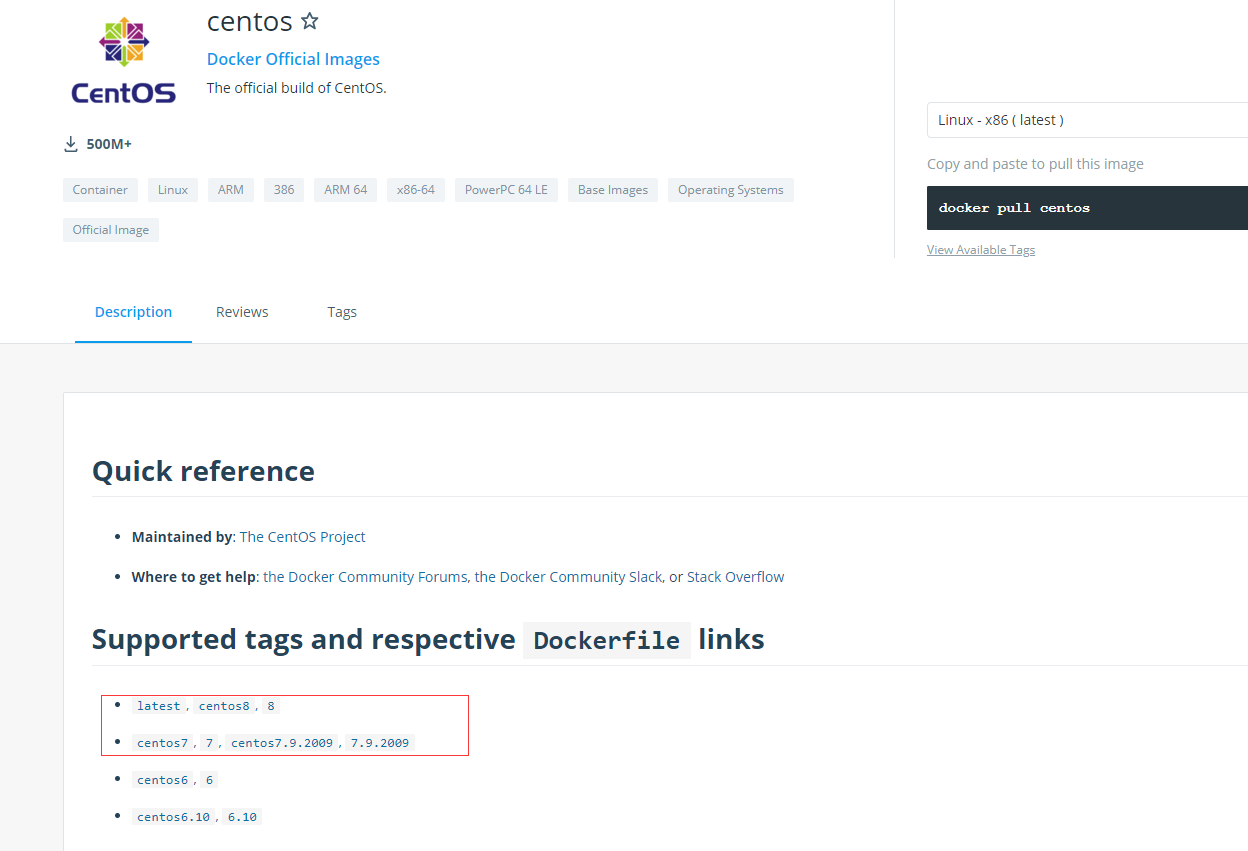Open the centos7 tag link
The image size is (1248, 851).
pyautogui.click(x=162, y=743)
